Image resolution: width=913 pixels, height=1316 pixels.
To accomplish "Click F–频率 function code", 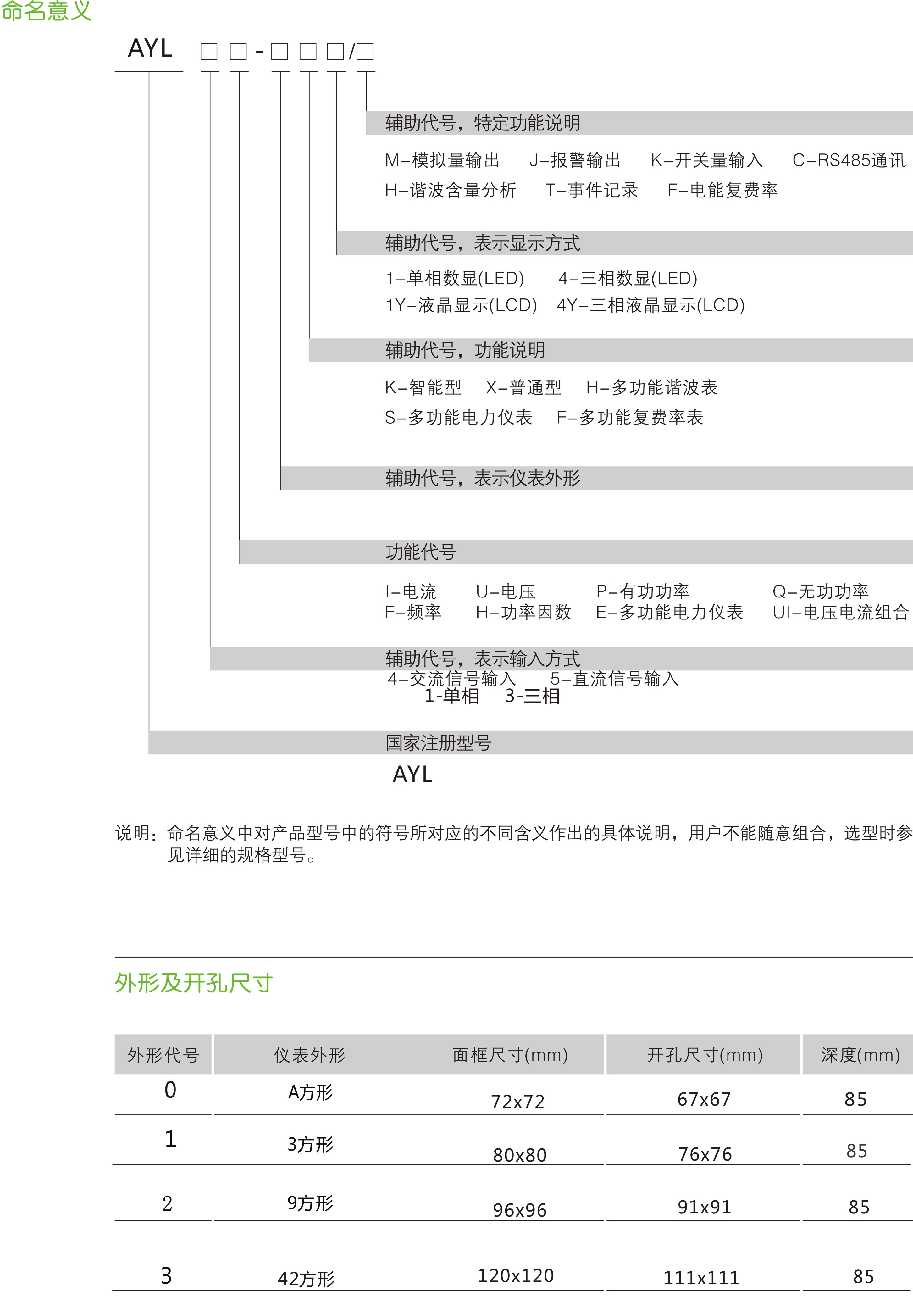I will point(413,613).
